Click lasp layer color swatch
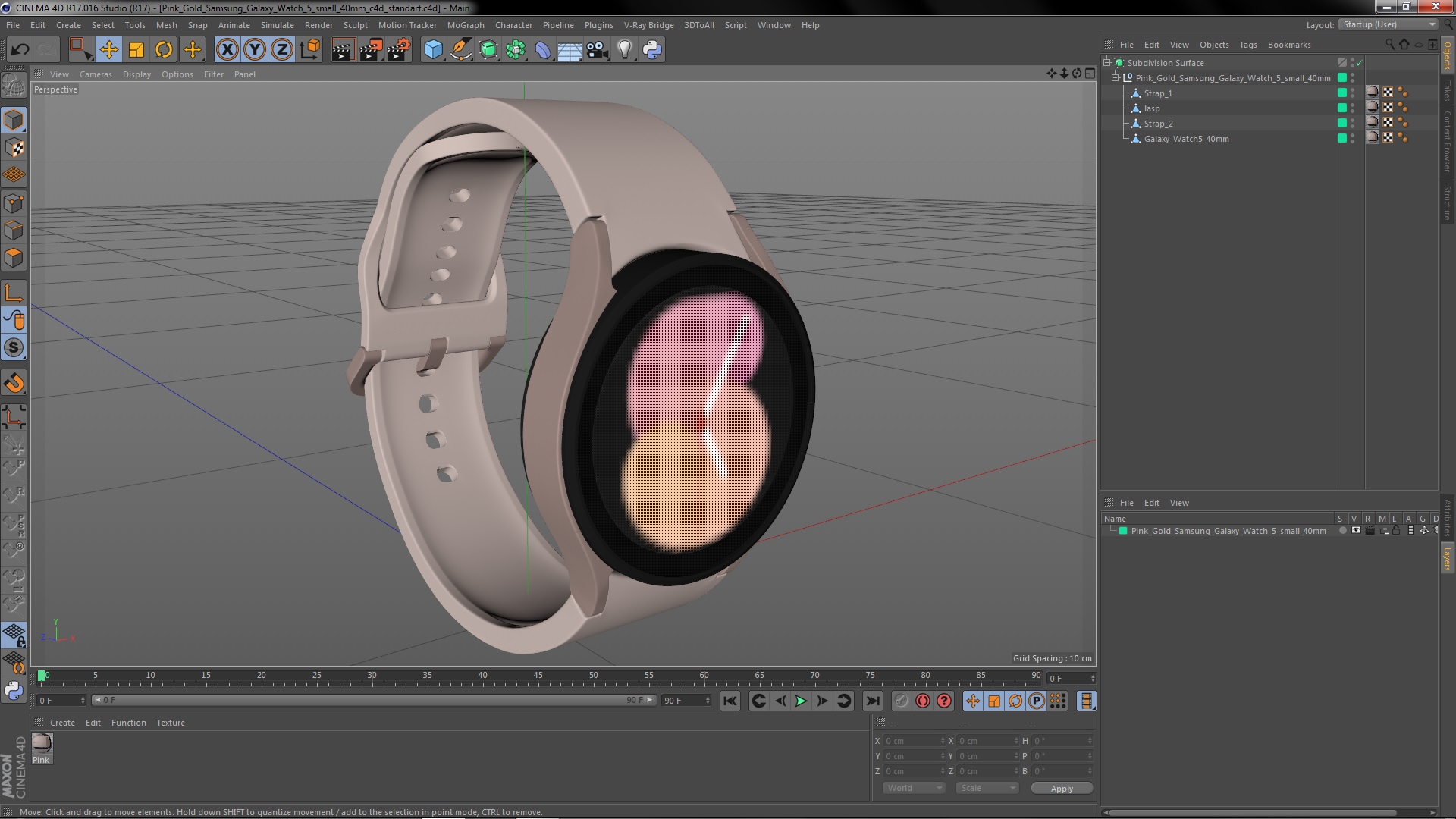 (x=1342, y=108)
